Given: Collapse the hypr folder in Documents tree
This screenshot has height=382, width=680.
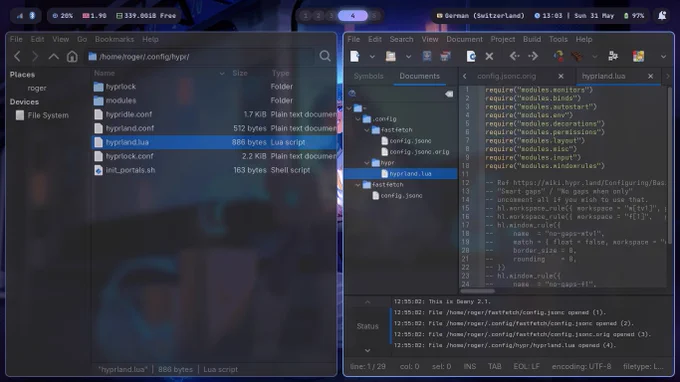Looking at the screenshot, I should point(367,163).
